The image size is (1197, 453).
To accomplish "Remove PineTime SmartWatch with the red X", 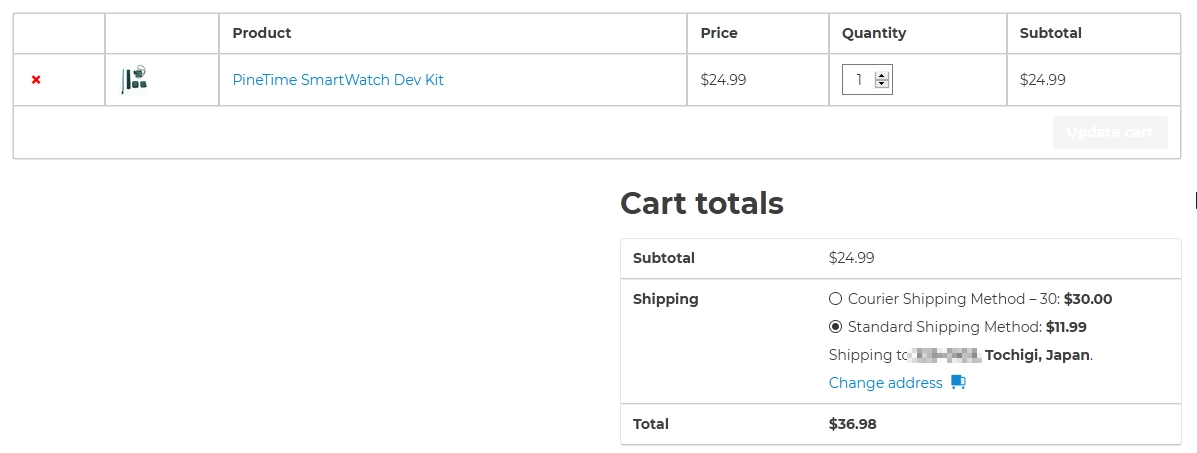I will [36, 80].
